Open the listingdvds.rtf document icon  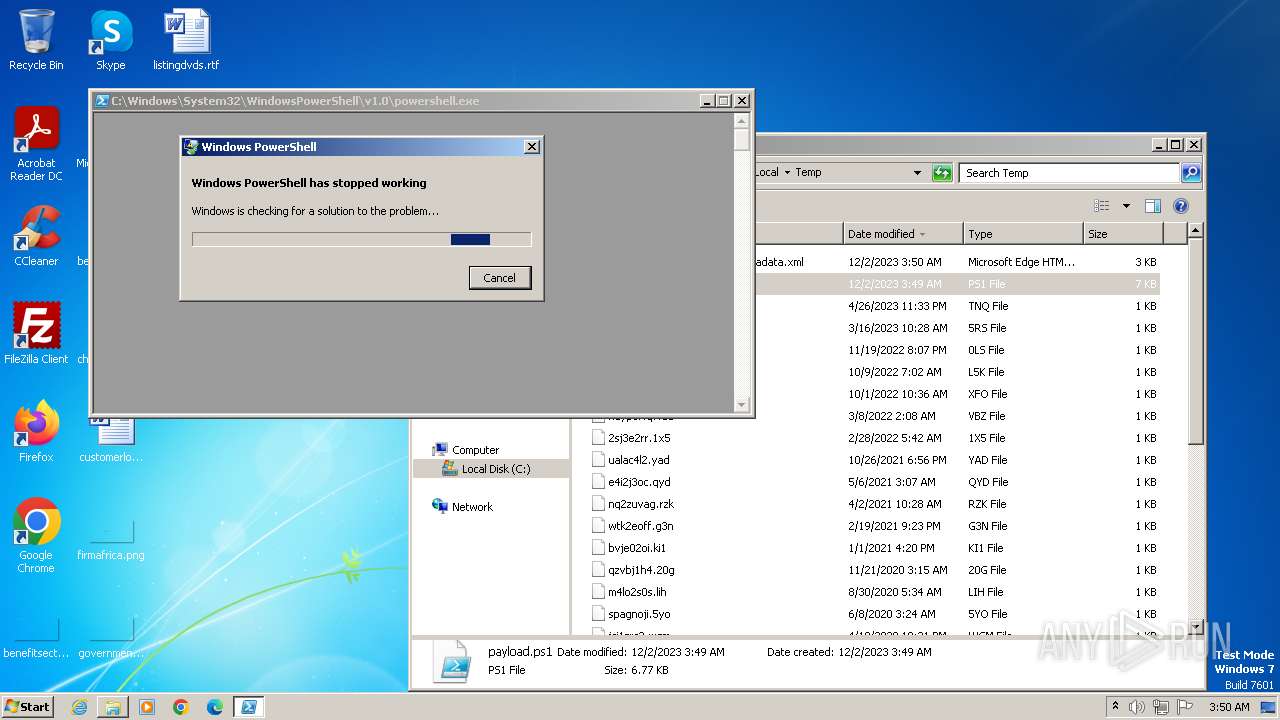point(186,40)
